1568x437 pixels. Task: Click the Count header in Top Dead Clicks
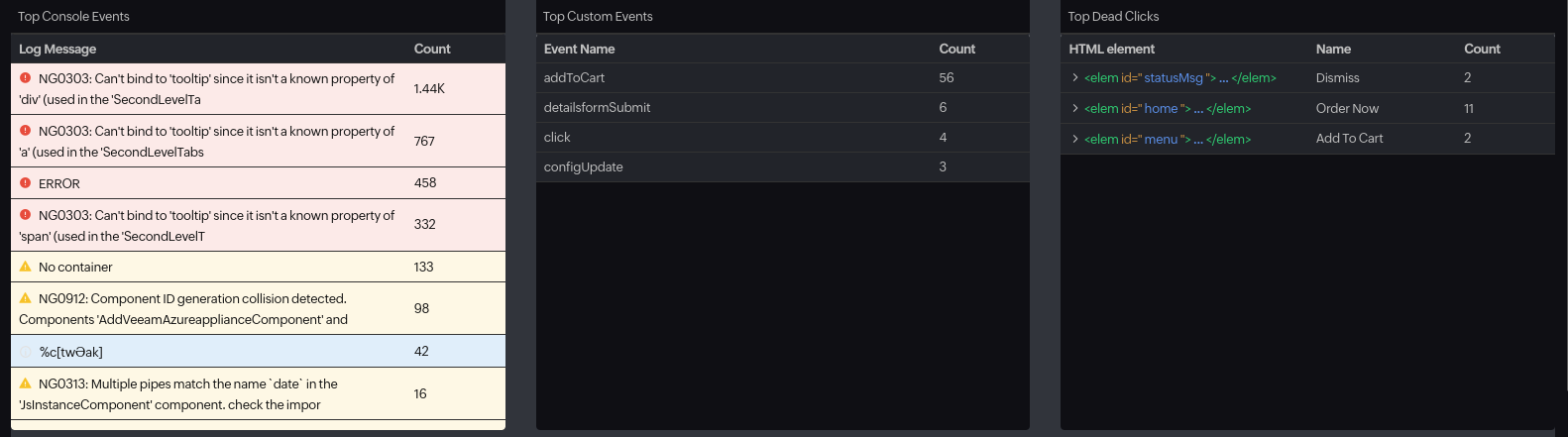pos(1482,49)
